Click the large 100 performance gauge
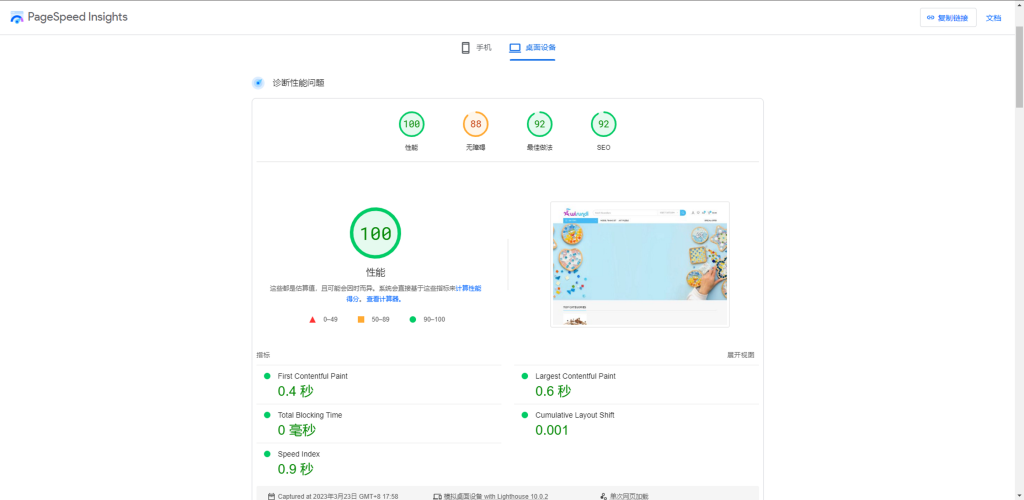The height and width of the screenshot is (500, 1024). click(x=375, y=233)
